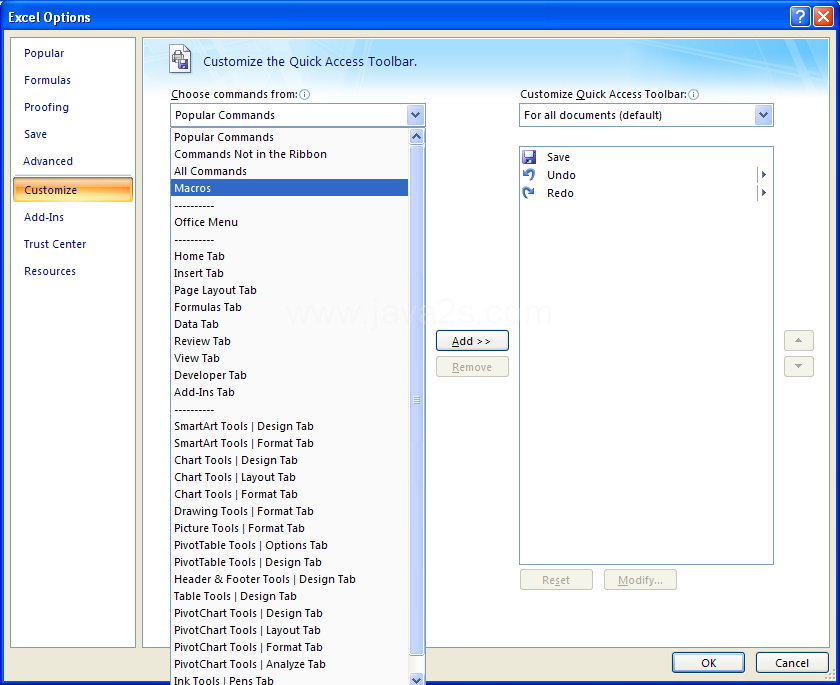Select PivotChart Tools | Analyze Tab
840x685 pixels.
pos(289,664)
